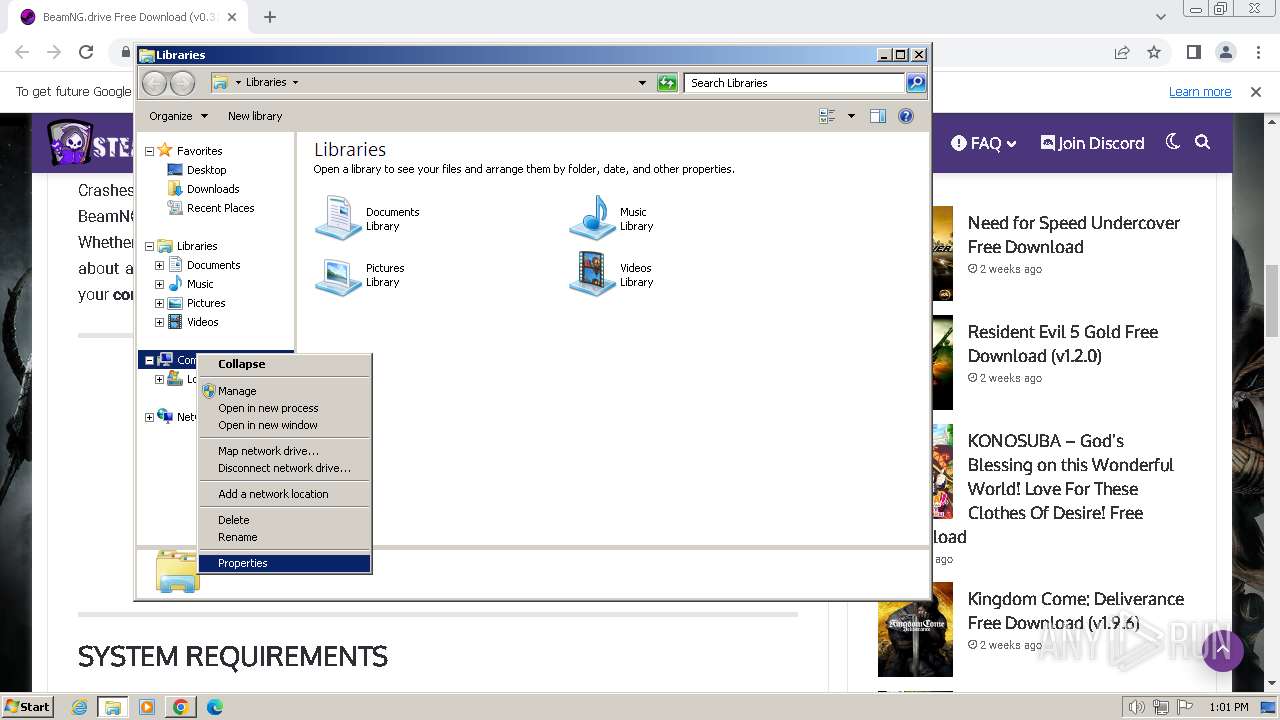Expand the Network tree node
Image resolution: width=1280 pixels, height=720 pixels.
pyautogui.click(x=149, y=417)
